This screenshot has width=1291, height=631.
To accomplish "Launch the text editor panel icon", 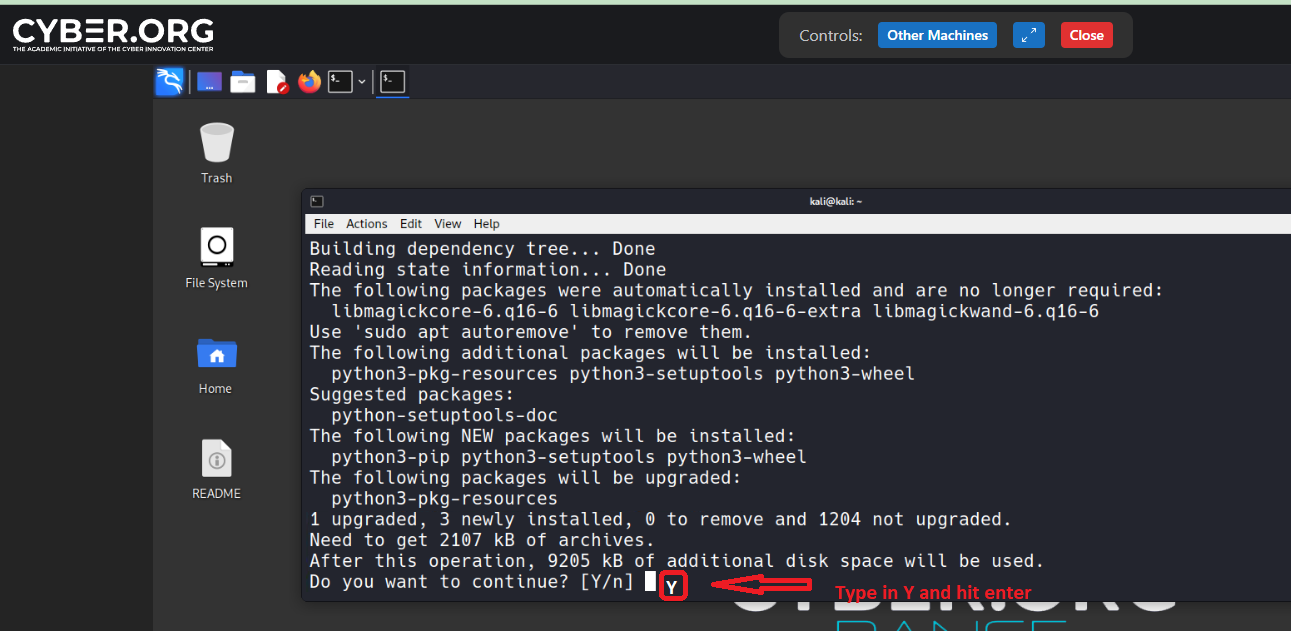I will pyautogui.click(x=276, y=82).
